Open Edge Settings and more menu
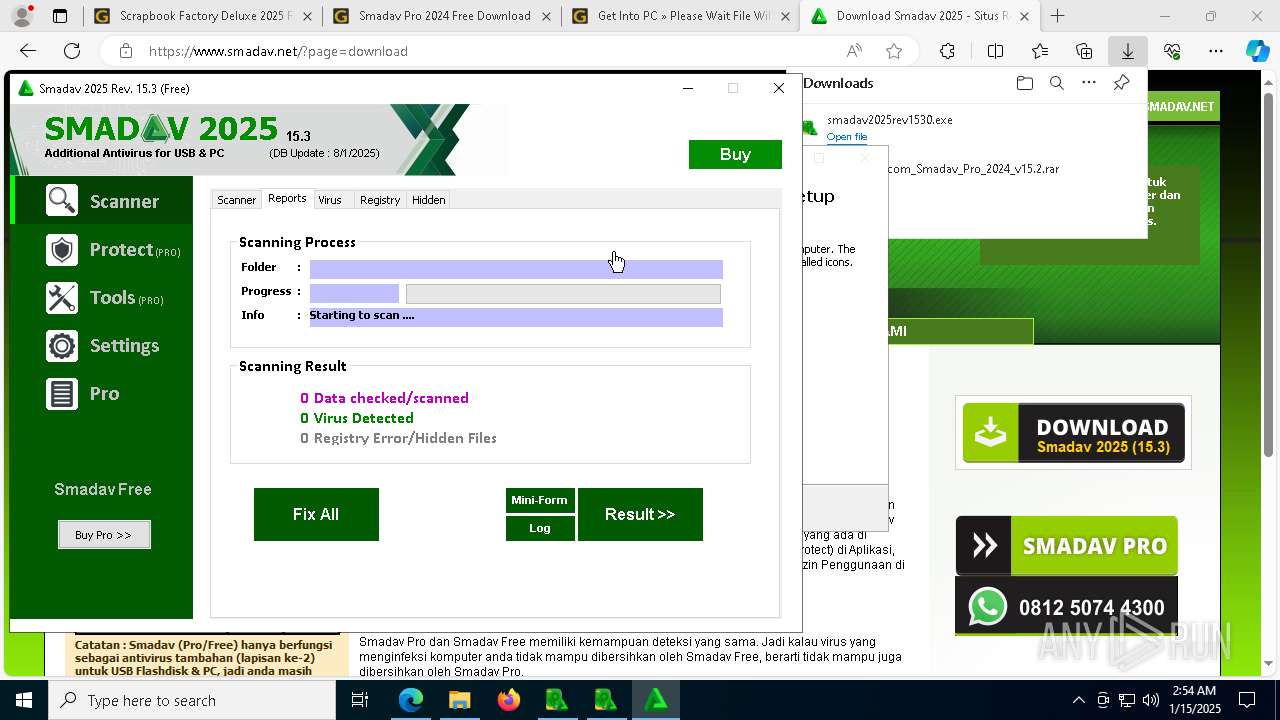Viewport: 1280px width, 720px height. point(1216,51)
